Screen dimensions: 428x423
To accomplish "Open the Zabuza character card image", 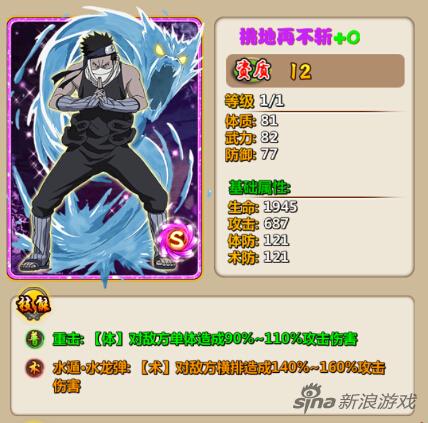I will point(105,148).
